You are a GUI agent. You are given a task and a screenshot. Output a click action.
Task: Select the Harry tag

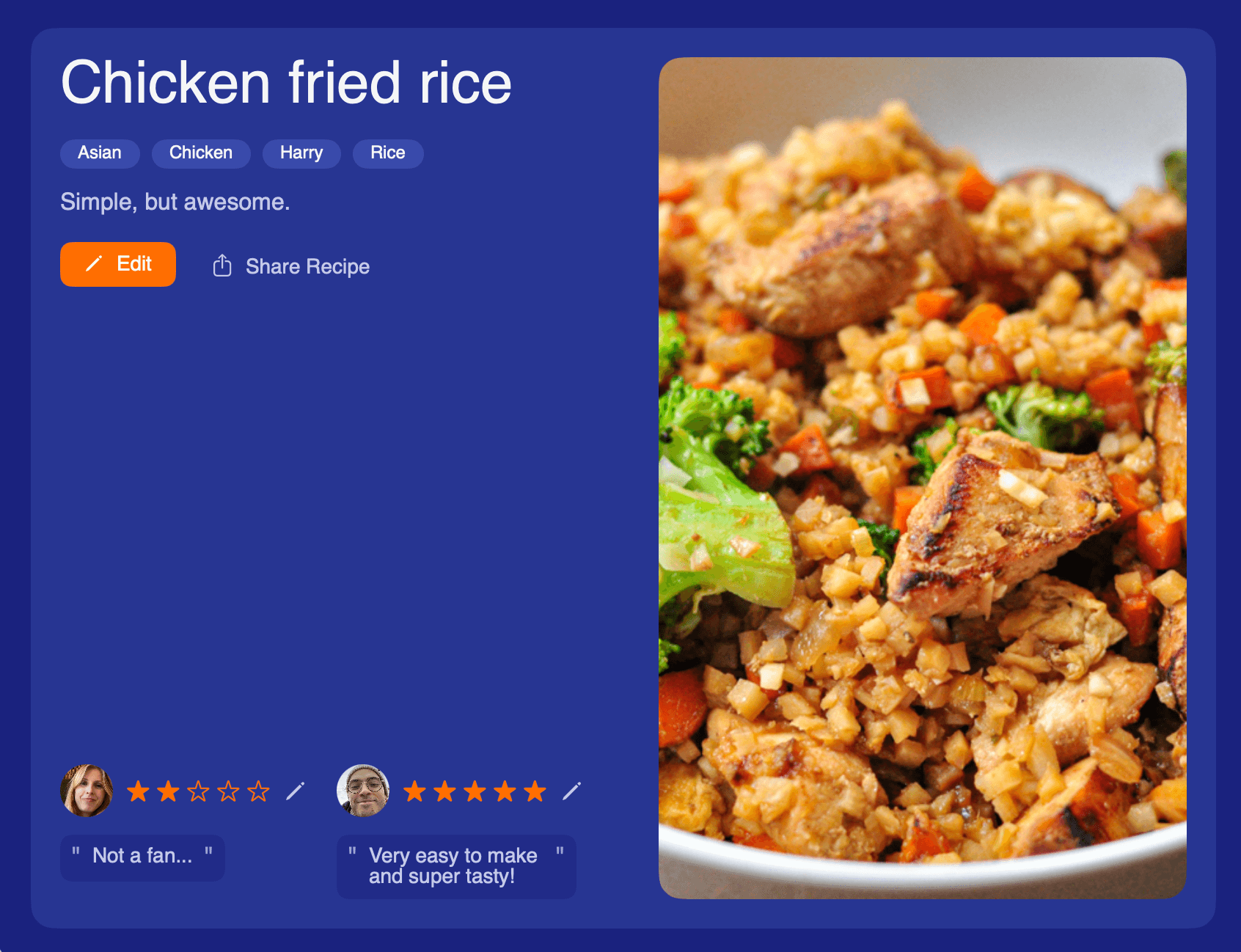pos(301,153)
